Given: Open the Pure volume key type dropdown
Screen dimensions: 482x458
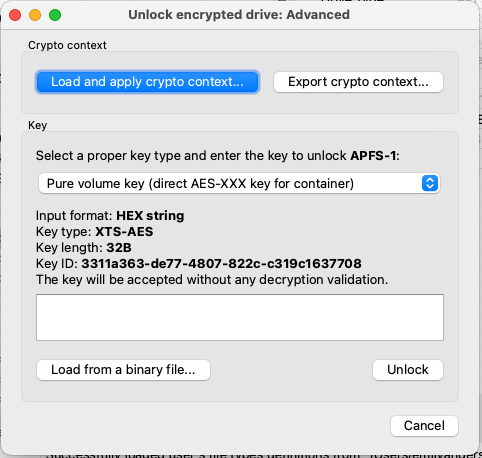Looking at the screenshot, I should coord(239,183).
